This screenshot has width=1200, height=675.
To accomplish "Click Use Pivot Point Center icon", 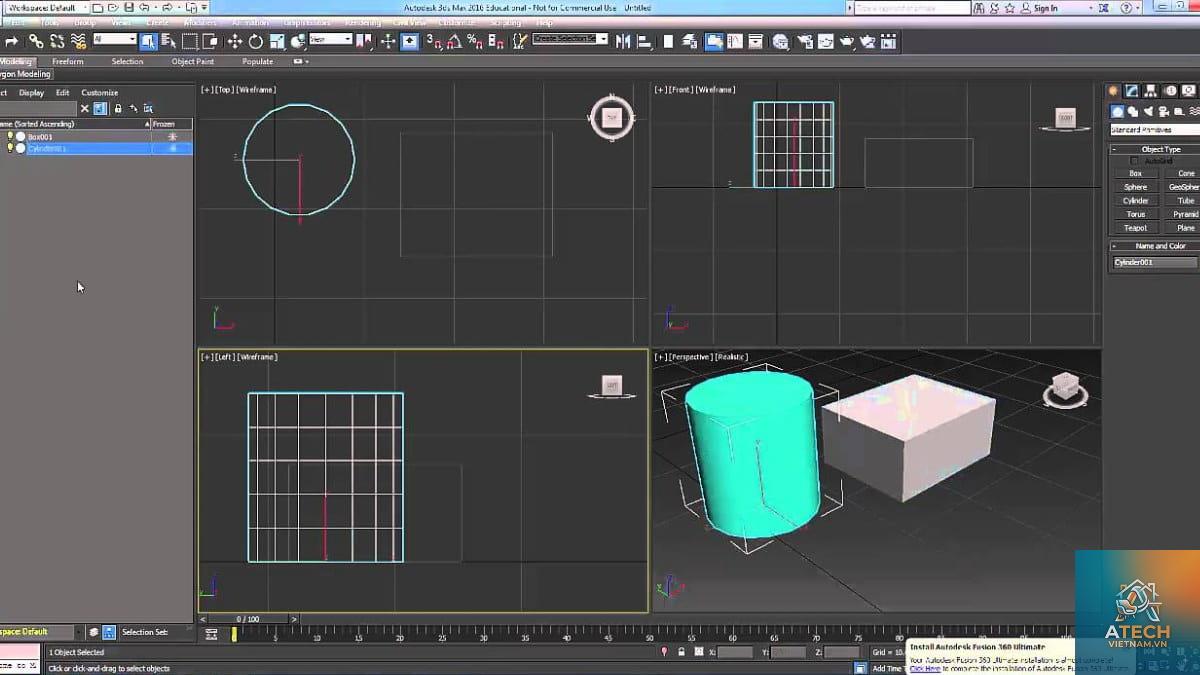I will [365, 41].
